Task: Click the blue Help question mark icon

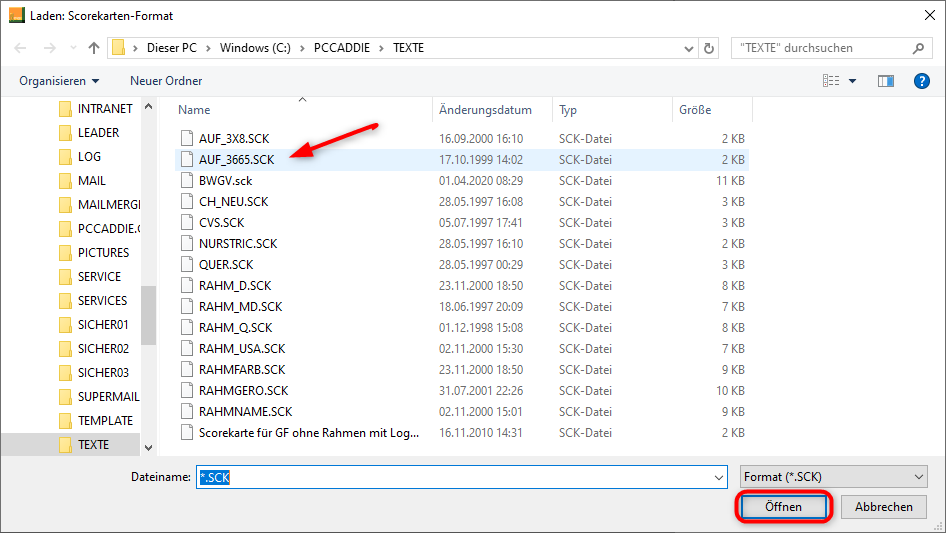Action: point(922,80)
